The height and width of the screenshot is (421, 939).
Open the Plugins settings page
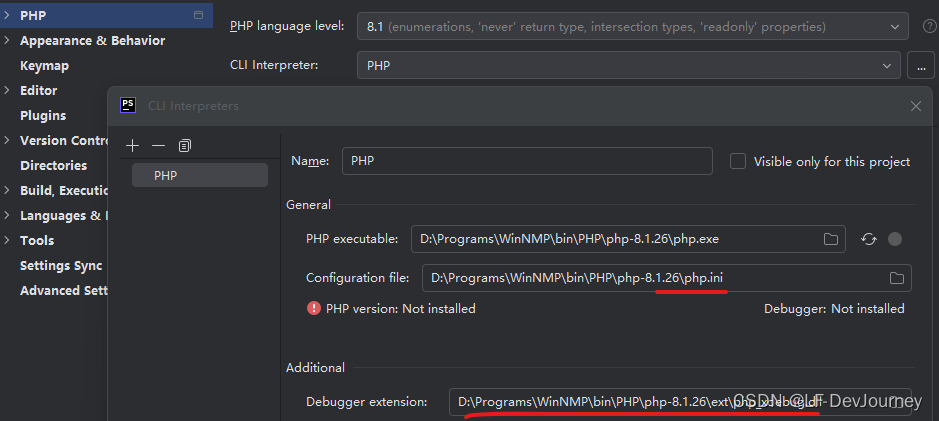coord(43,116)
